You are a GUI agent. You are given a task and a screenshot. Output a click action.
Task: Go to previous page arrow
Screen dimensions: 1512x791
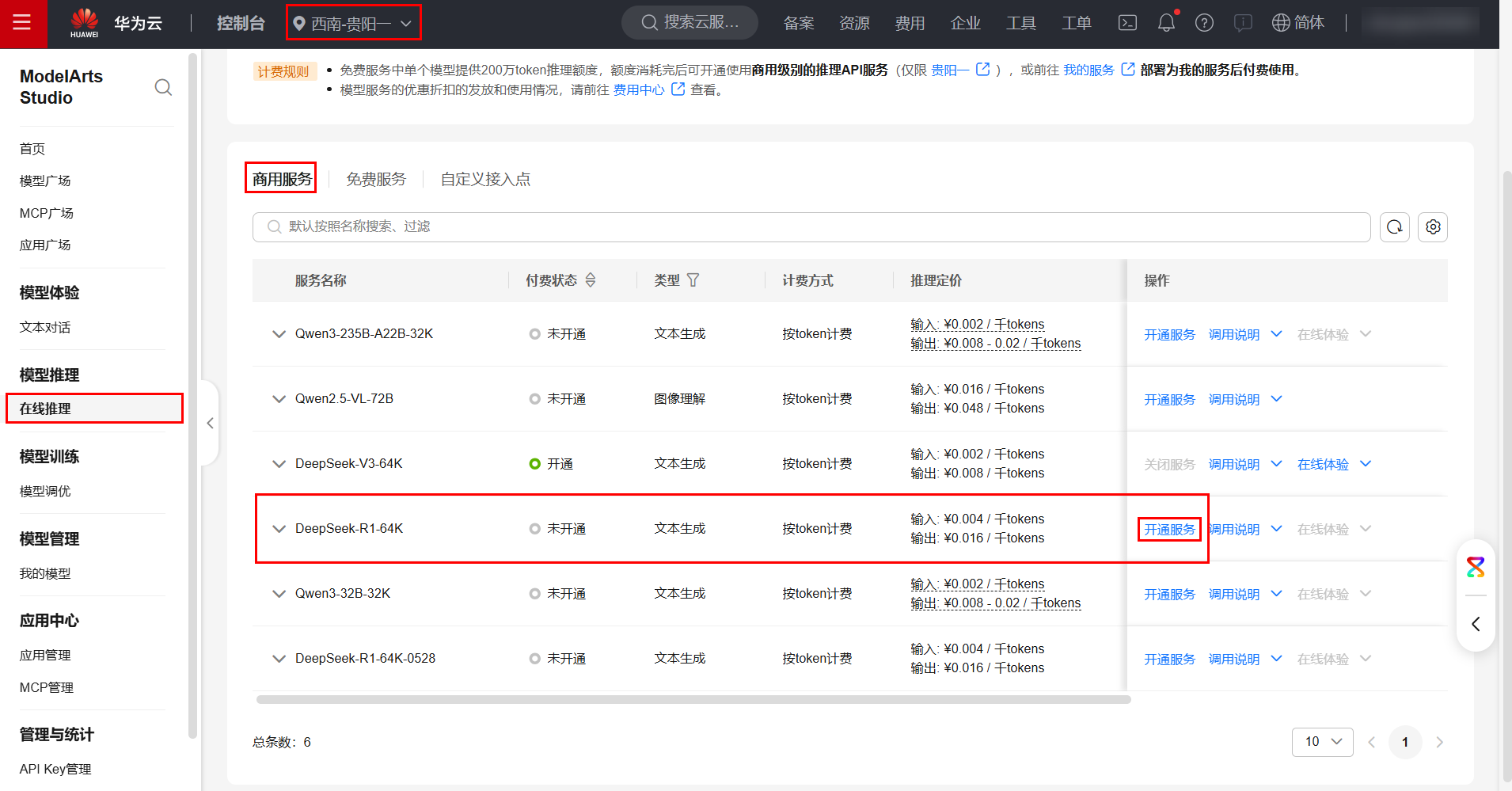(1372, 742)
